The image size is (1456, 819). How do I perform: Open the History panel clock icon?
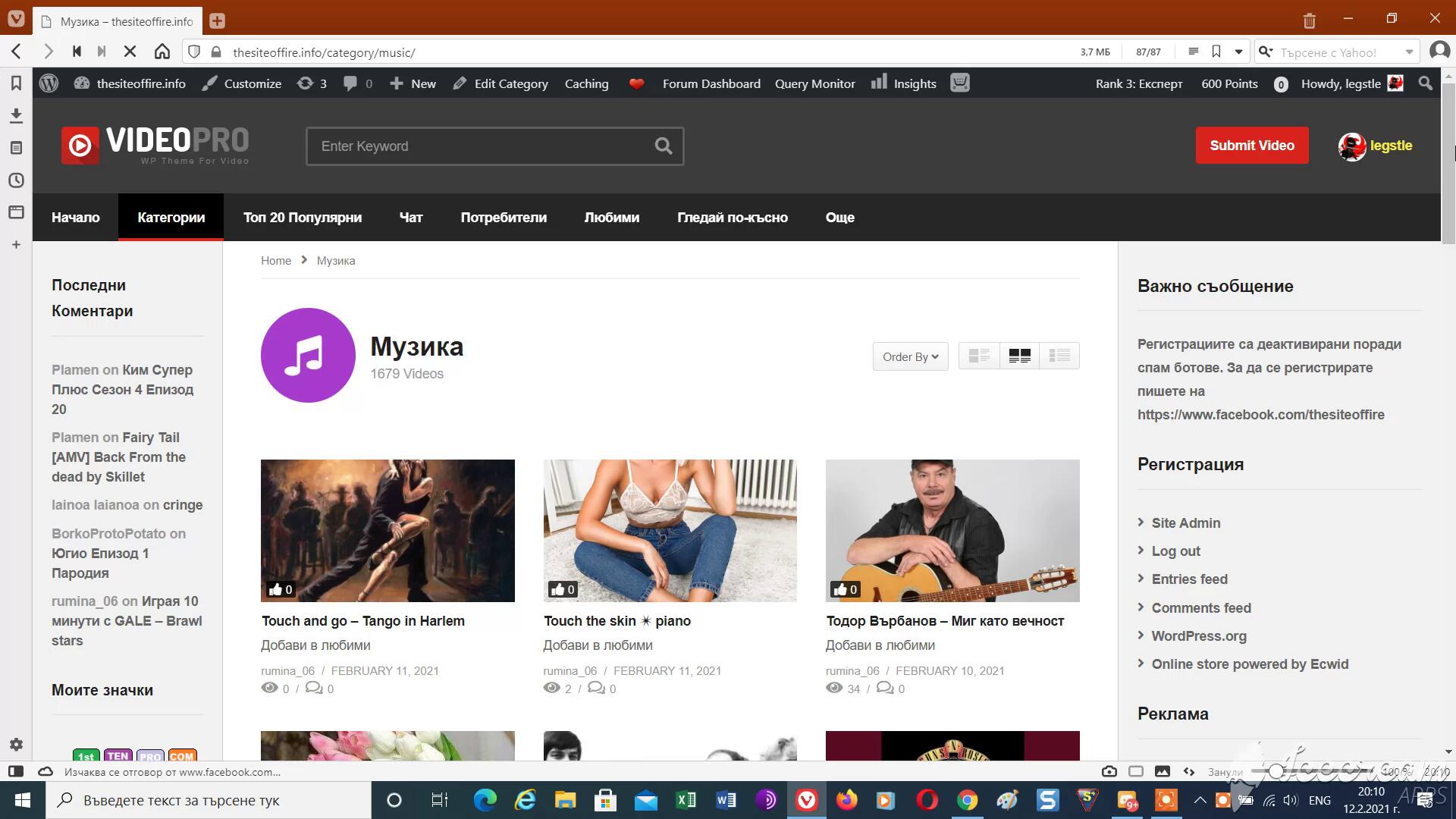click(16, 180)
